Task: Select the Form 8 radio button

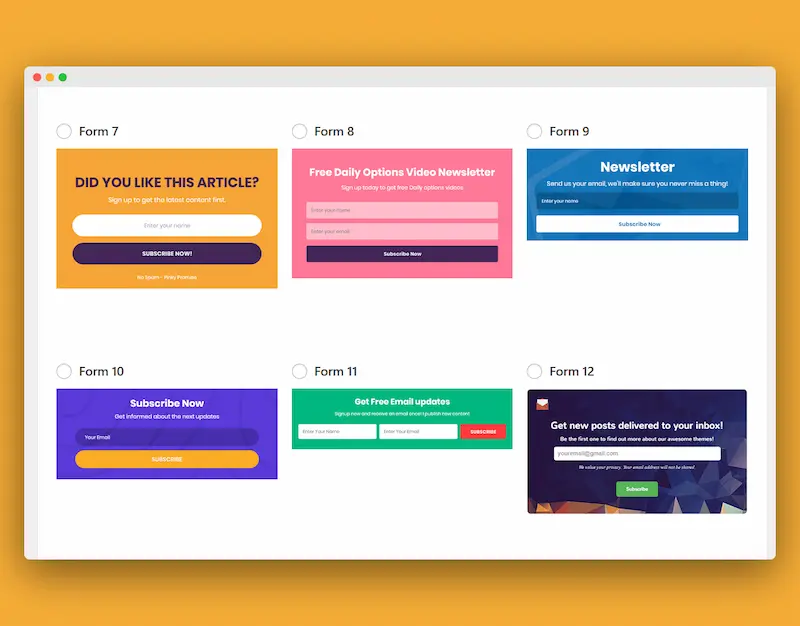Action: tap(300, 131)
